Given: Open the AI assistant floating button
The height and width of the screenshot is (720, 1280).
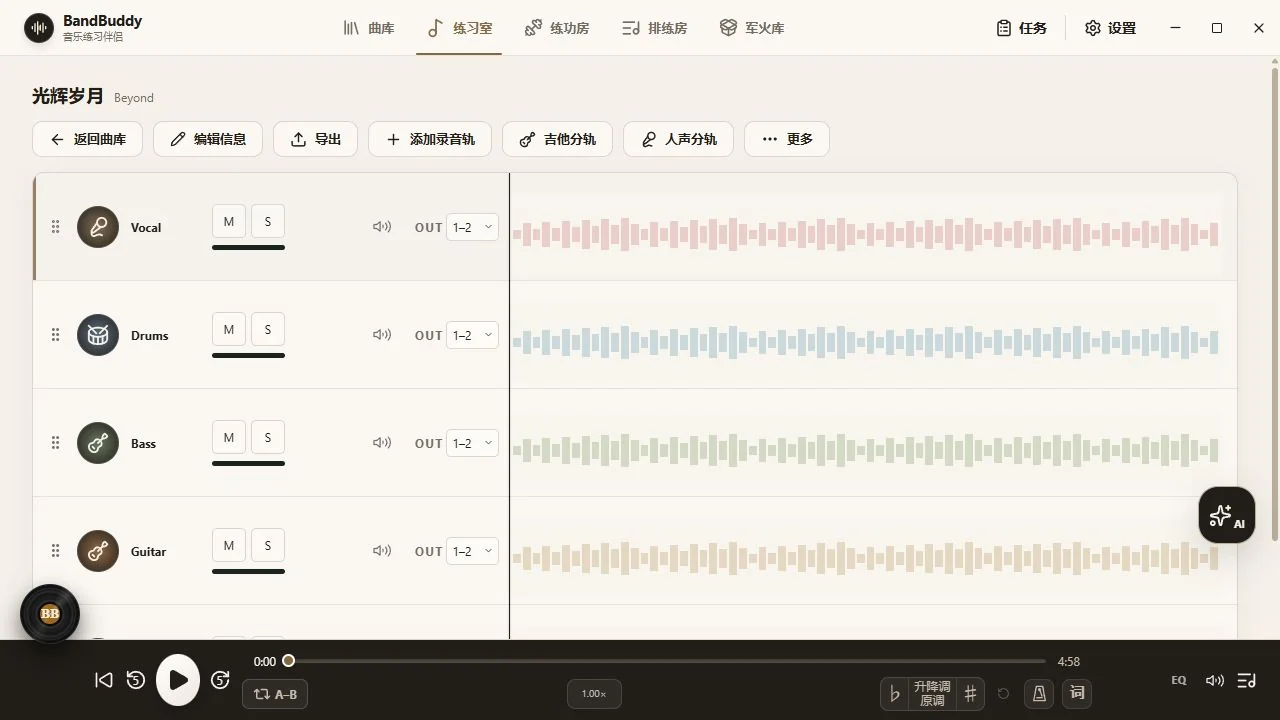Looking at the screenshot, I should pos(1227,515).
